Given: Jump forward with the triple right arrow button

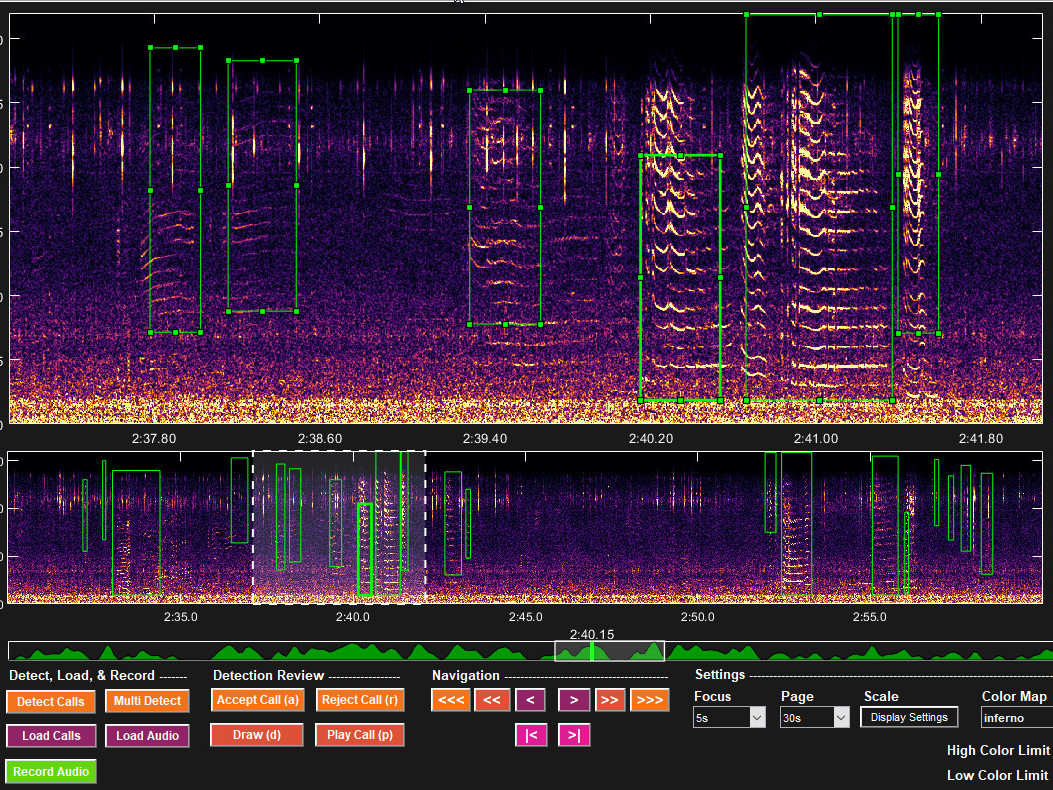Looking at the screenshot, I should point(649,700).
